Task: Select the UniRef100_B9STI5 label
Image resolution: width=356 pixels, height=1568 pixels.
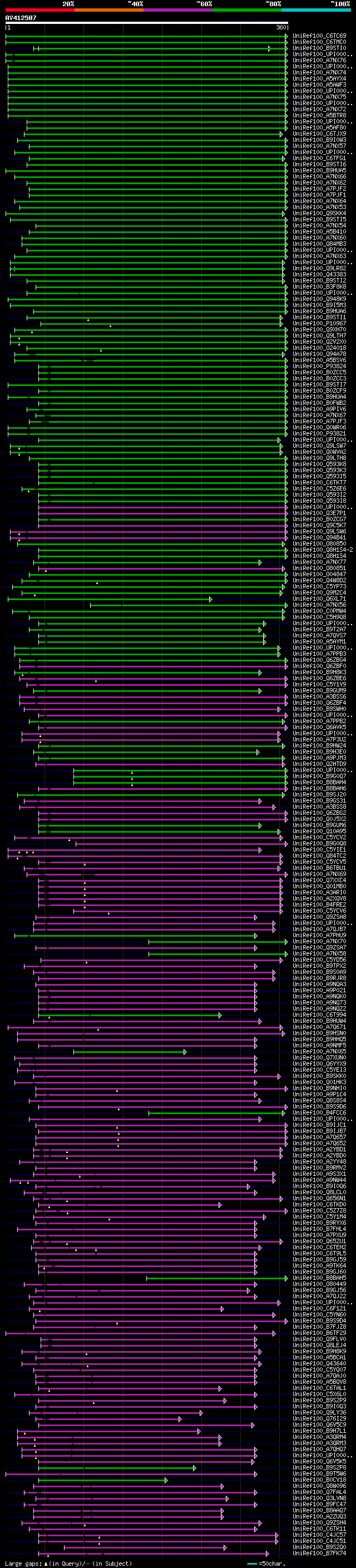Action: (x=319, y=219)
